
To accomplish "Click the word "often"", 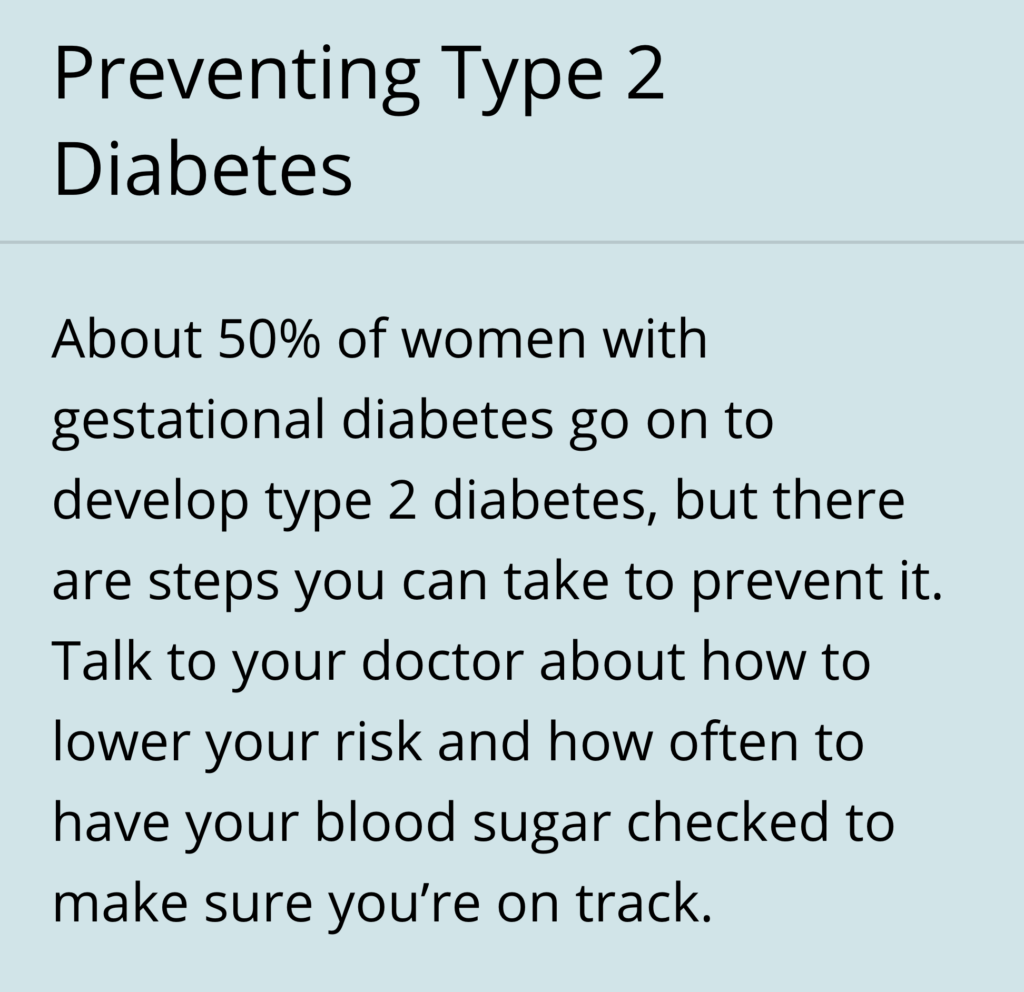I will click(733, 743).
